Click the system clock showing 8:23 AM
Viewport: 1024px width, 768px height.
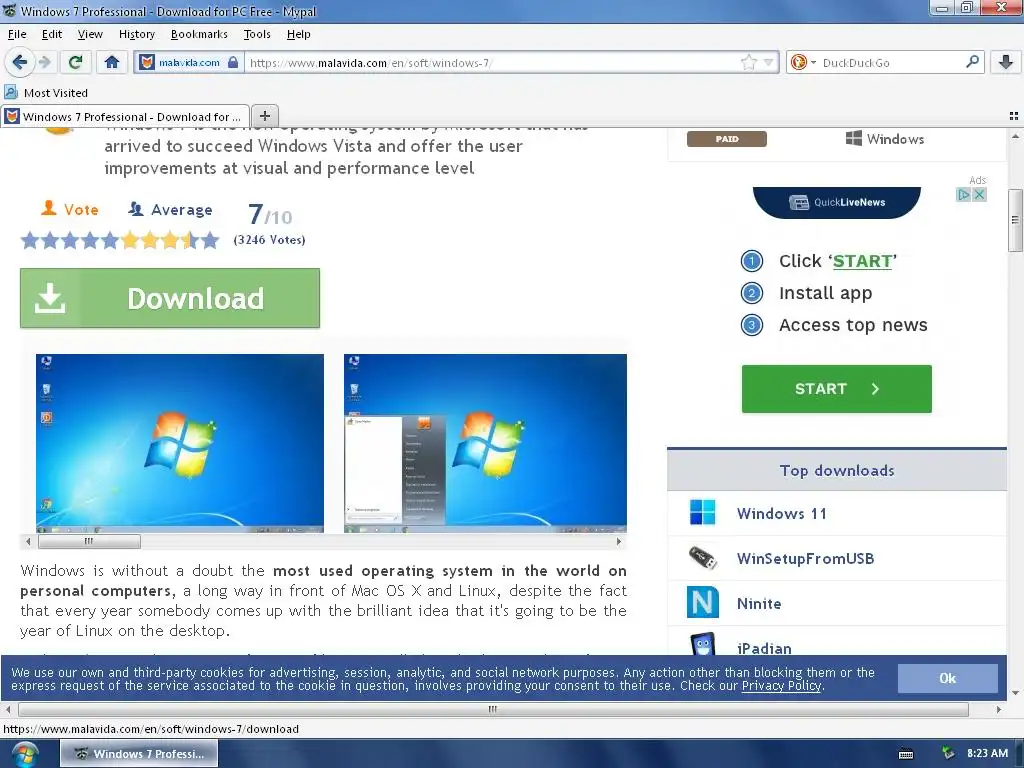click(x=987, y=753)
